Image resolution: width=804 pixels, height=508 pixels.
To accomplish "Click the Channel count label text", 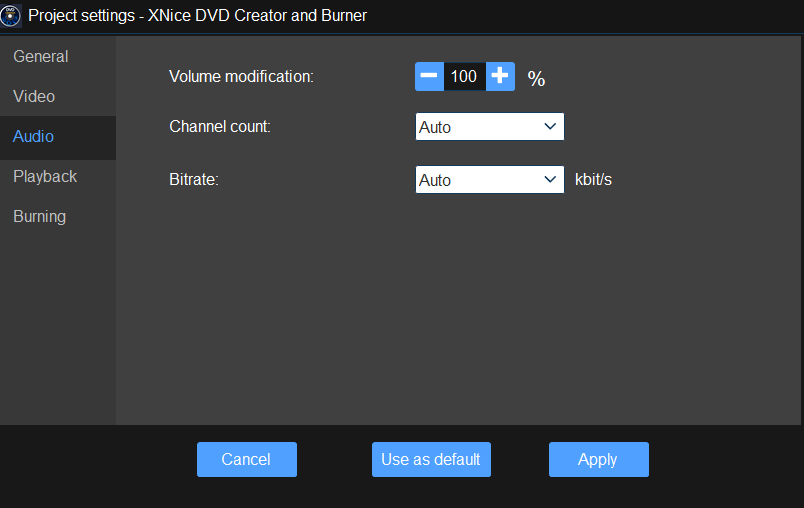I will coord(220,127).
